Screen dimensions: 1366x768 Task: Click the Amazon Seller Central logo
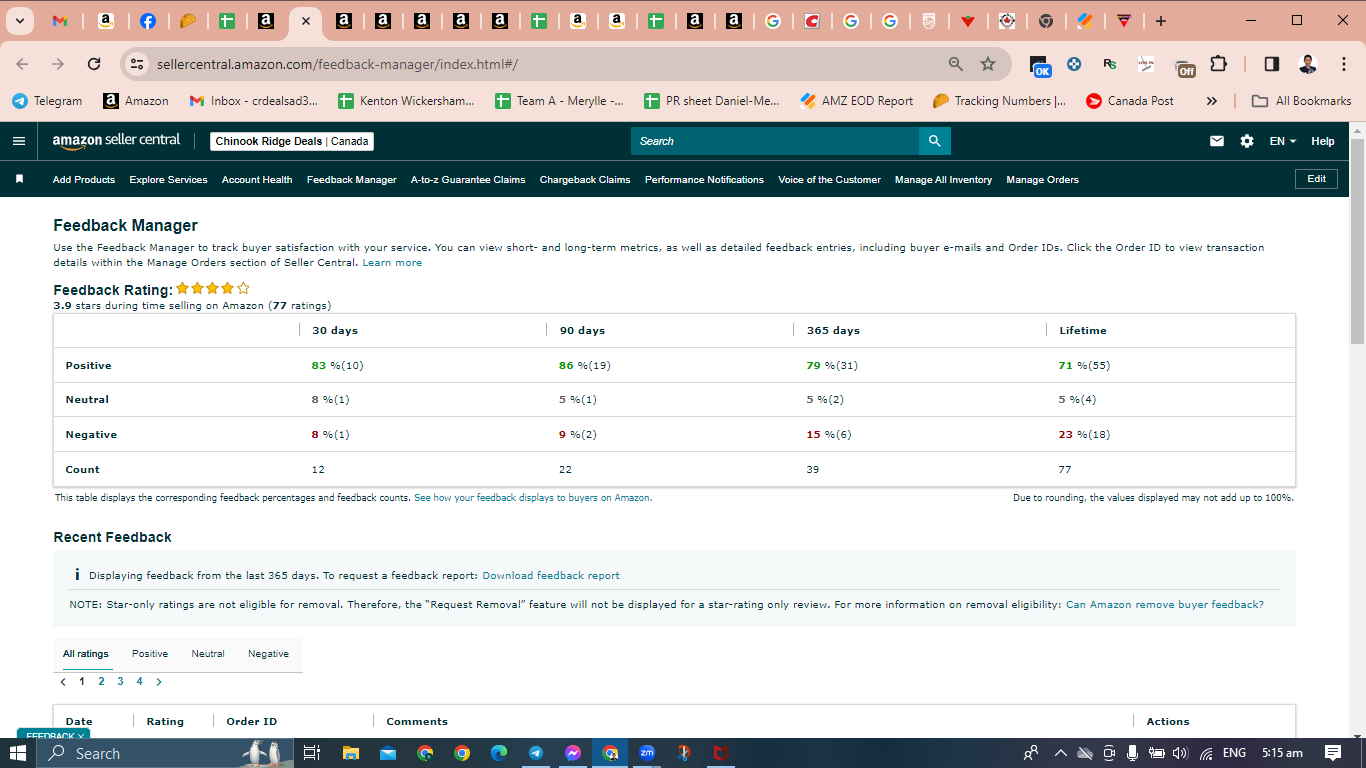(117, 140)
